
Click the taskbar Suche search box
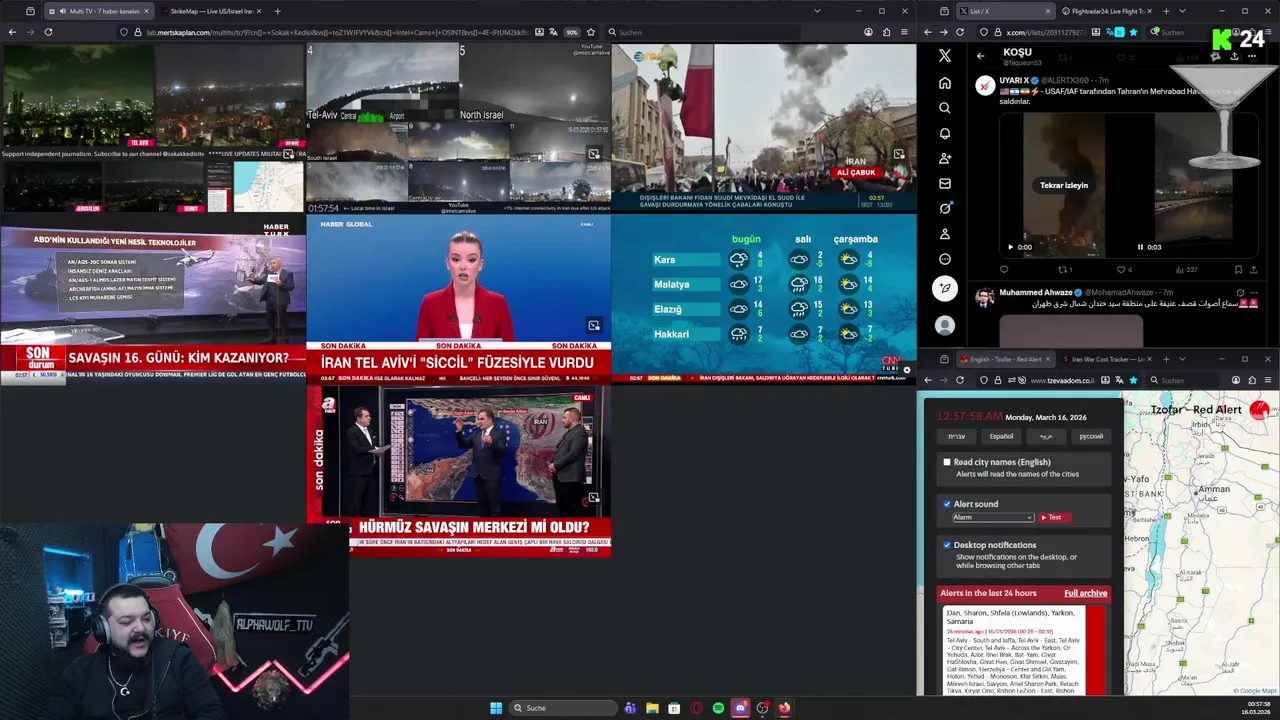[563, 708]
